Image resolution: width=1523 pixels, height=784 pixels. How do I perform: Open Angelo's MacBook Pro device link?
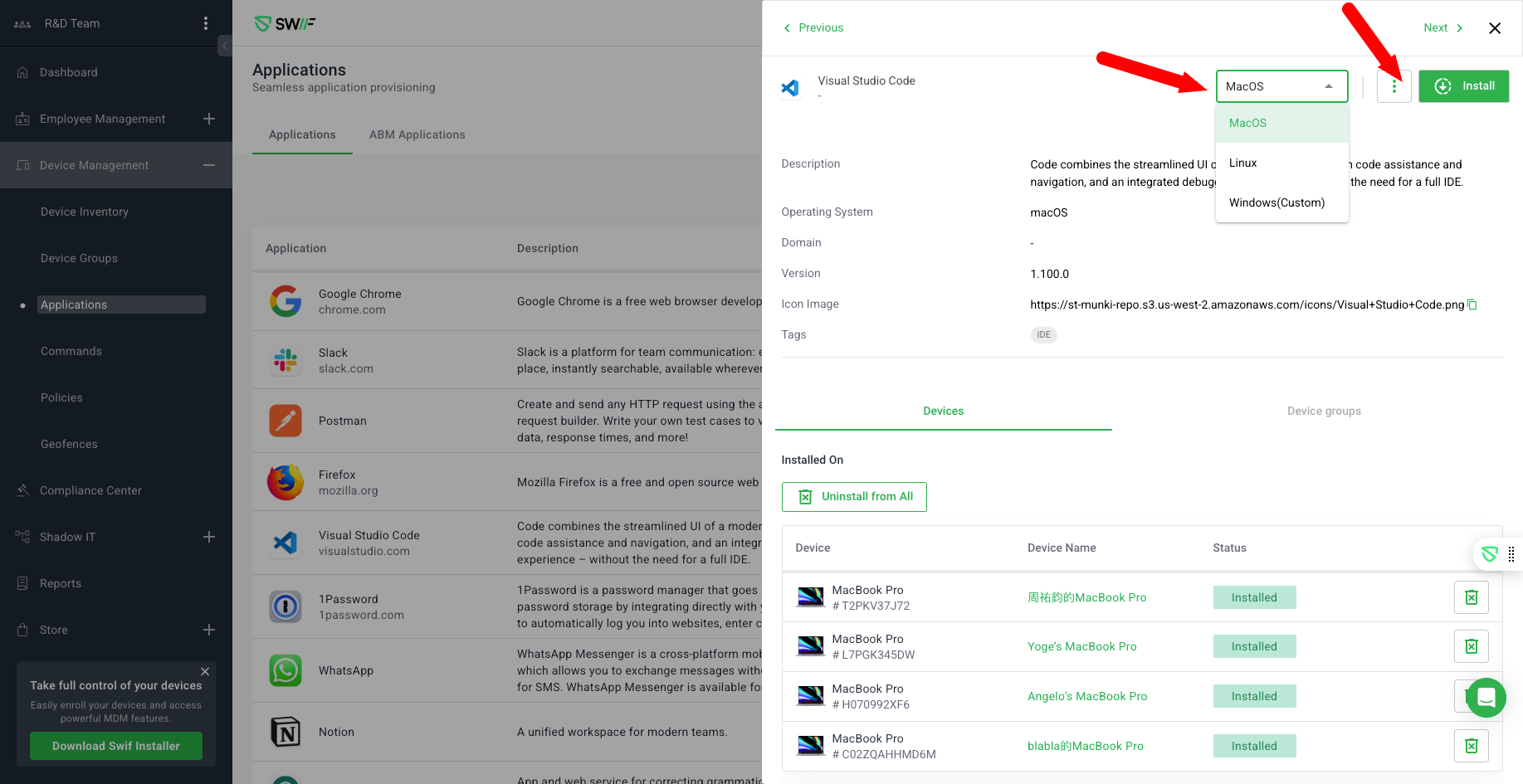(x=1086, y=696)
